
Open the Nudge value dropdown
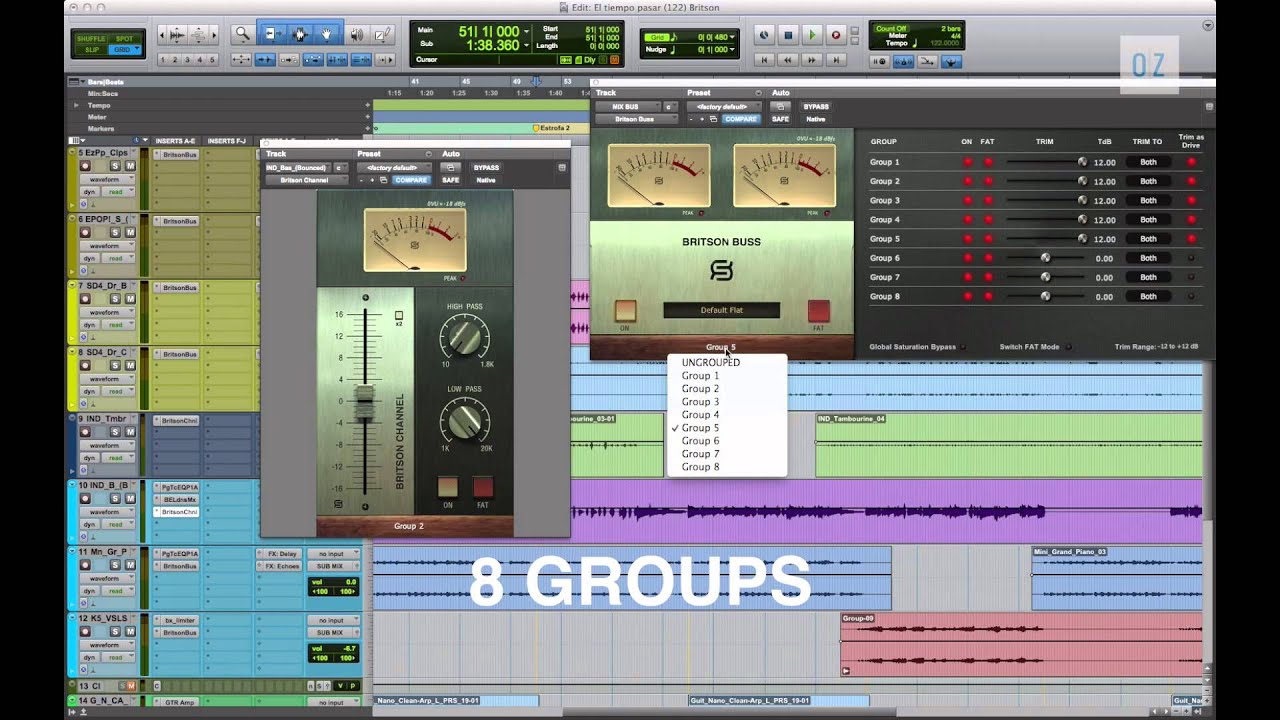(733, 49)
